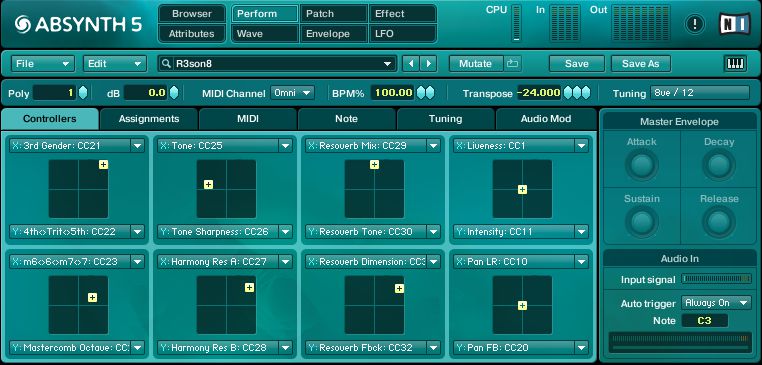Click the Resoverb Dimension XY pad cursor
Viewport: 762px width, 365px height.
pos(399,288)
